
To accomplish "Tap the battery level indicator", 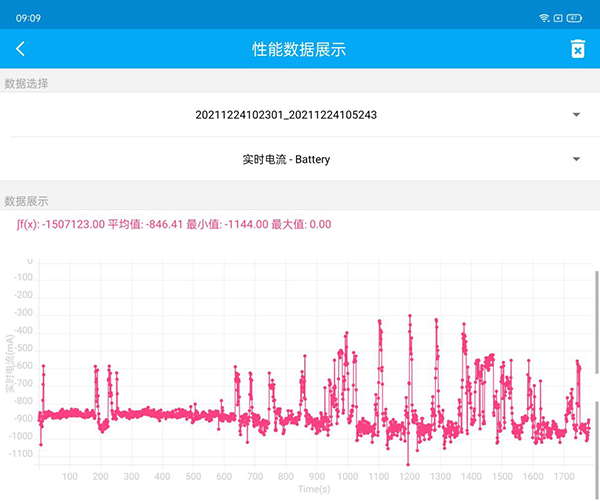I will (574, 18).
